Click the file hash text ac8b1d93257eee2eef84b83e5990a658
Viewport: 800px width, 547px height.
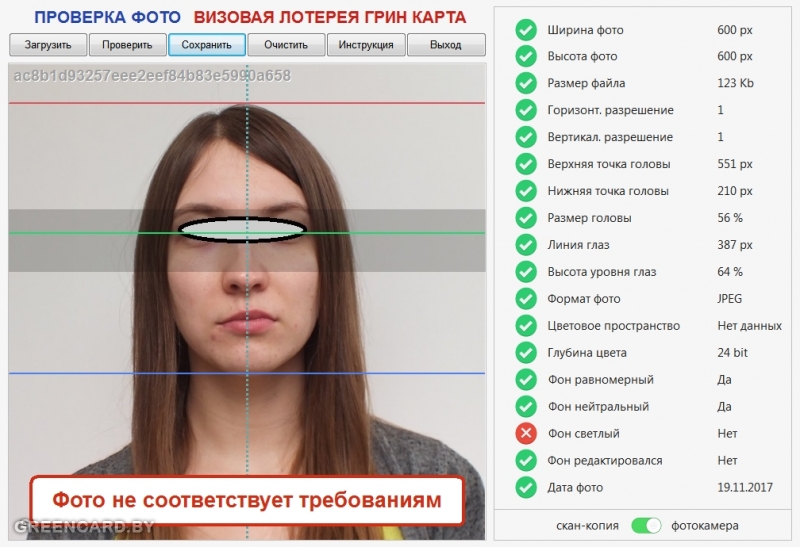pyautogui.click(x=152, y=76)
